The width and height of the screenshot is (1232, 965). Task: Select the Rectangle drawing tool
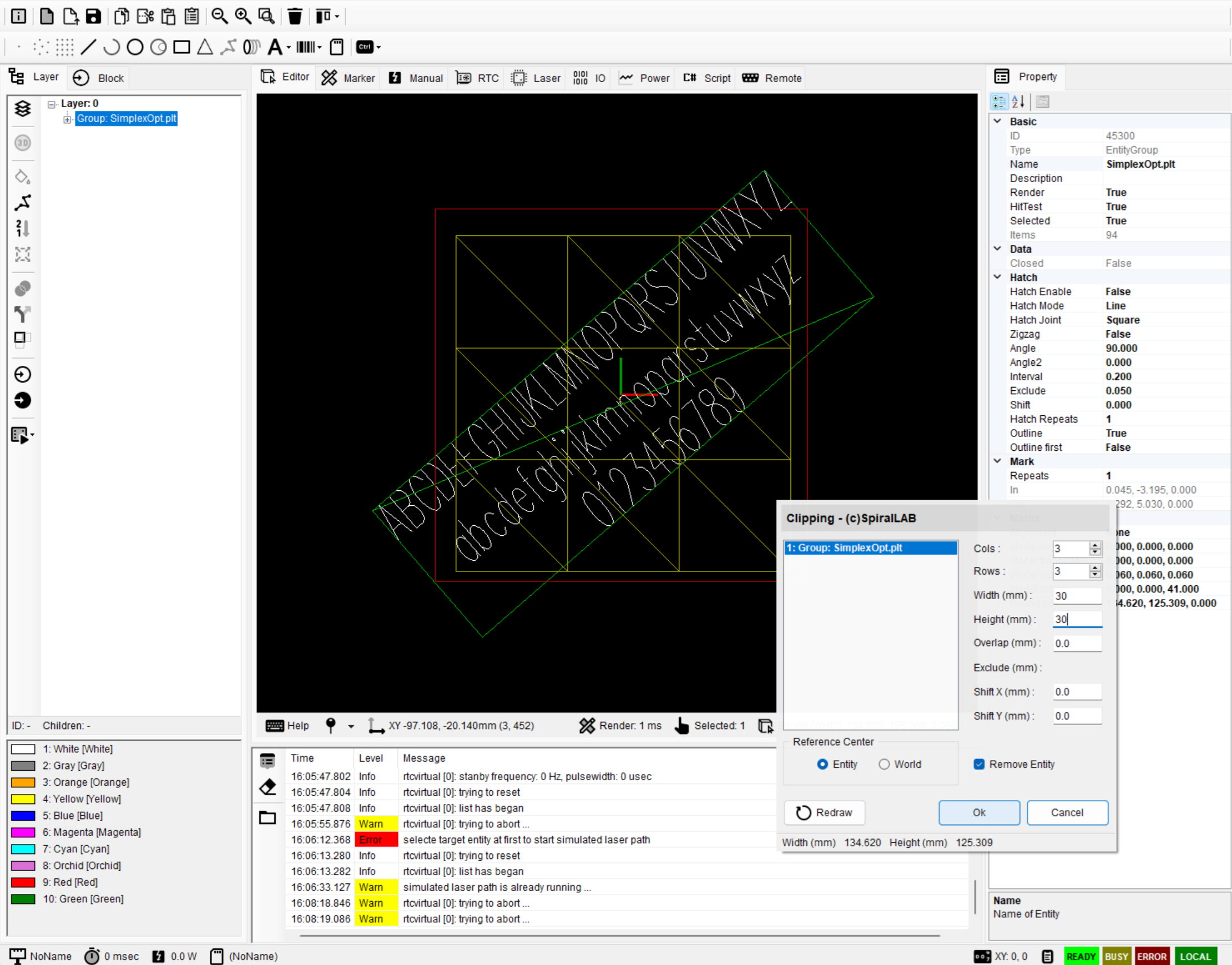[x=181, y=47]
